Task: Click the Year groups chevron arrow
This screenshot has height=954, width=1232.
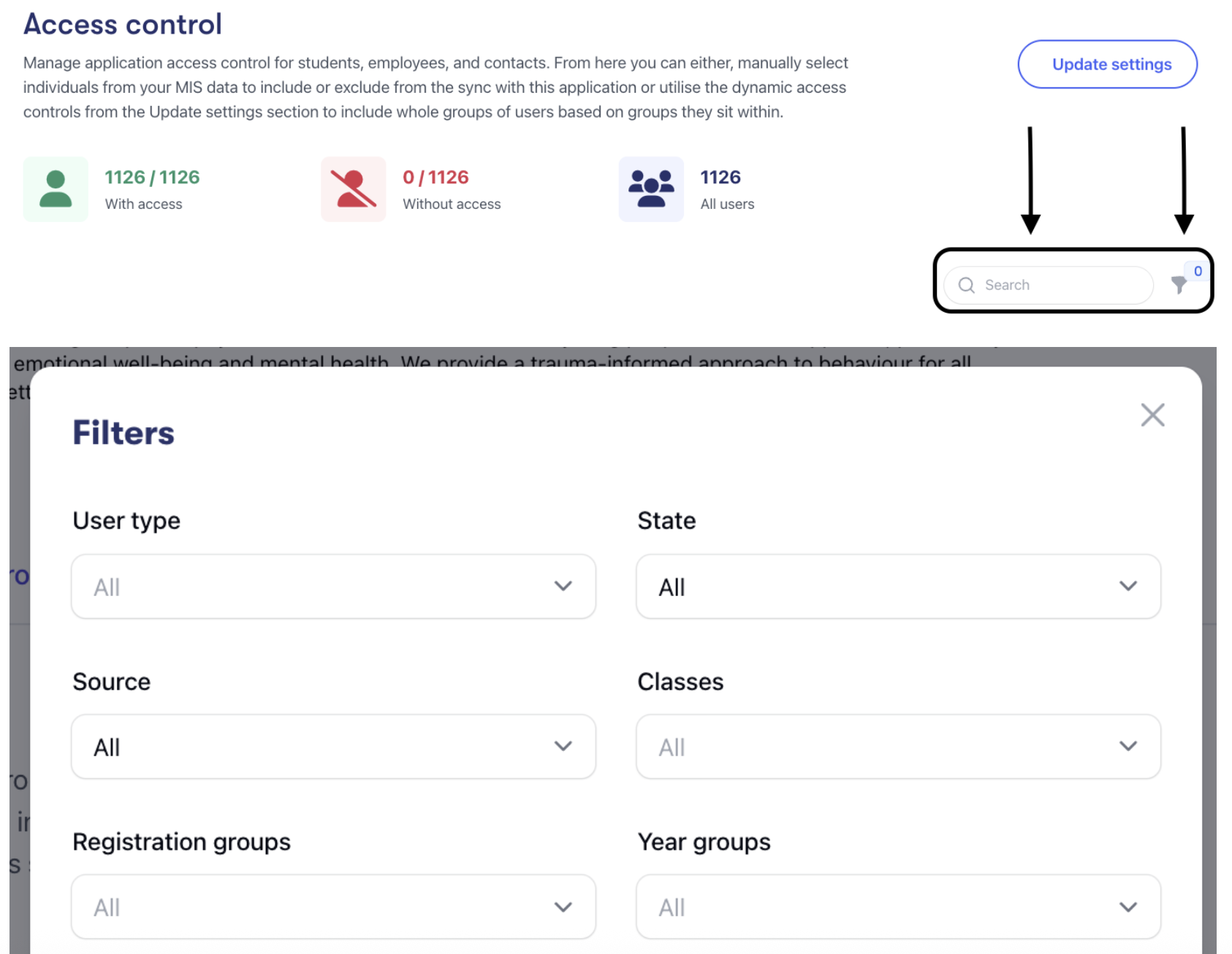Action: point(1128,907)
